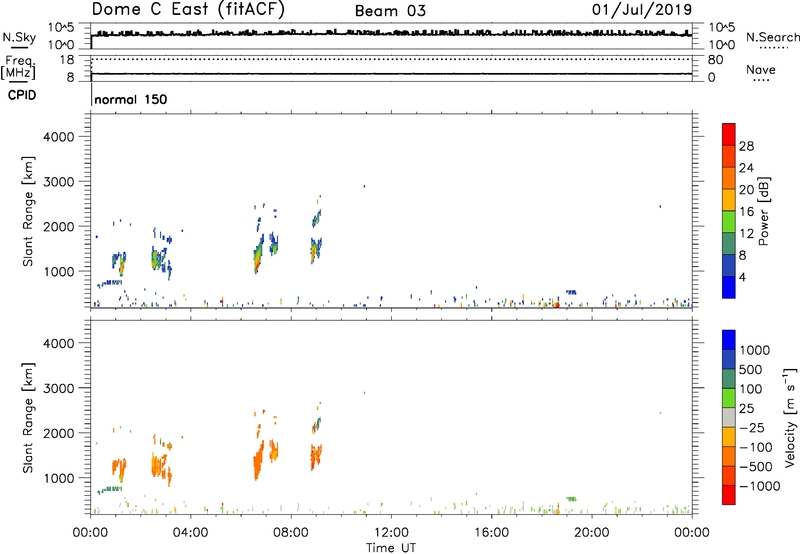This screenshot has width=800, height=554.
Task: Click the '12:00' time tick label
Action: coord(391,533)
